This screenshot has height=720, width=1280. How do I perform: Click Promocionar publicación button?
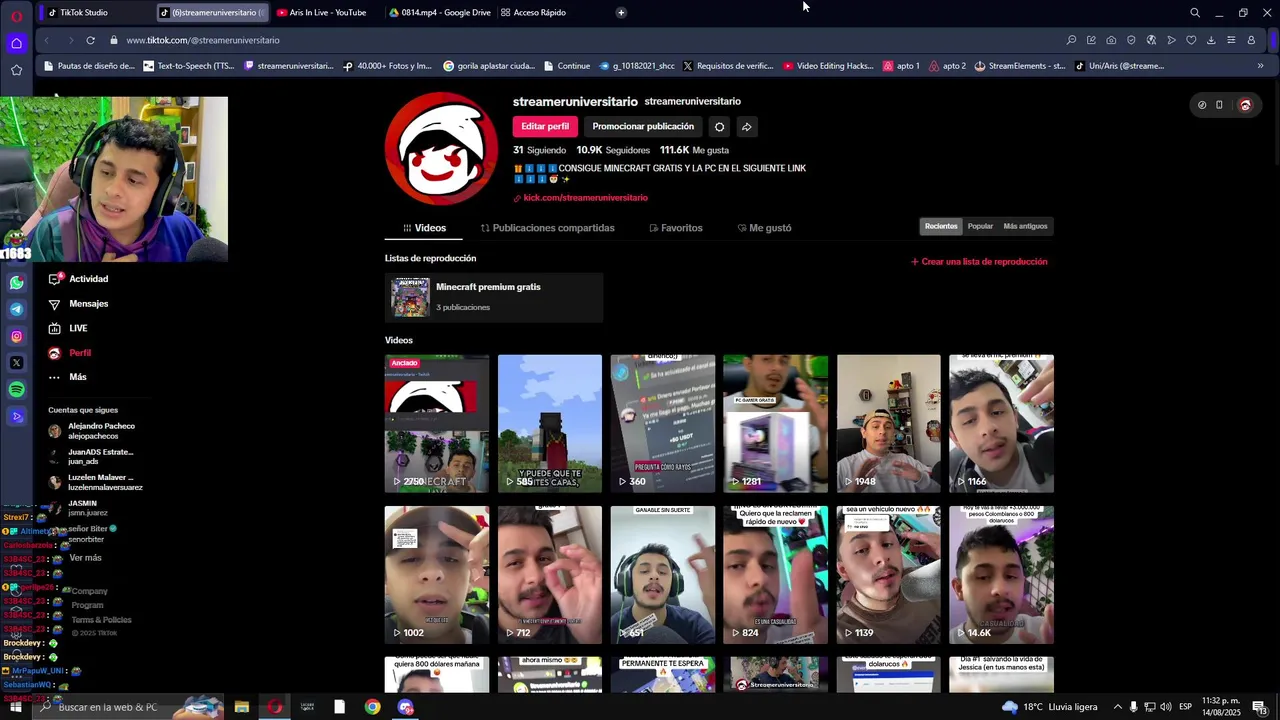tap(643, 127)
